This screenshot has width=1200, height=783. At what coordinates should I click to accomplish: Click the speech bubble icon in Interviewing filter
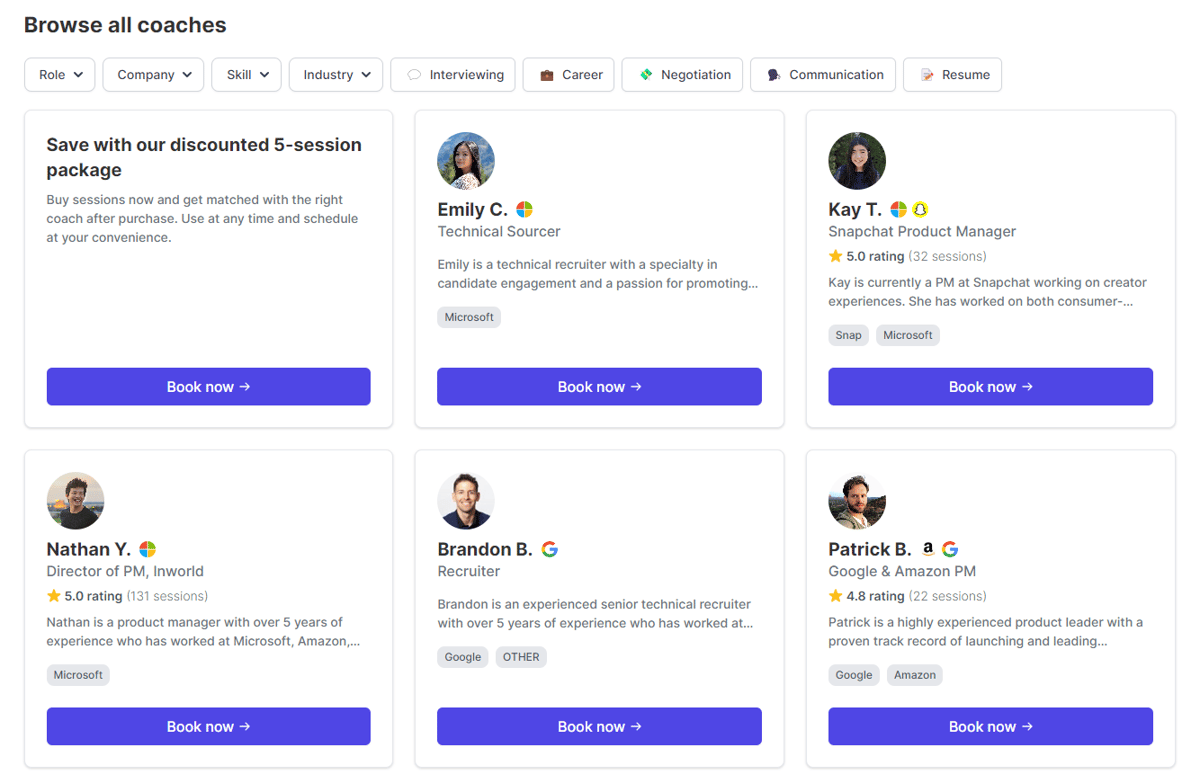414,75
